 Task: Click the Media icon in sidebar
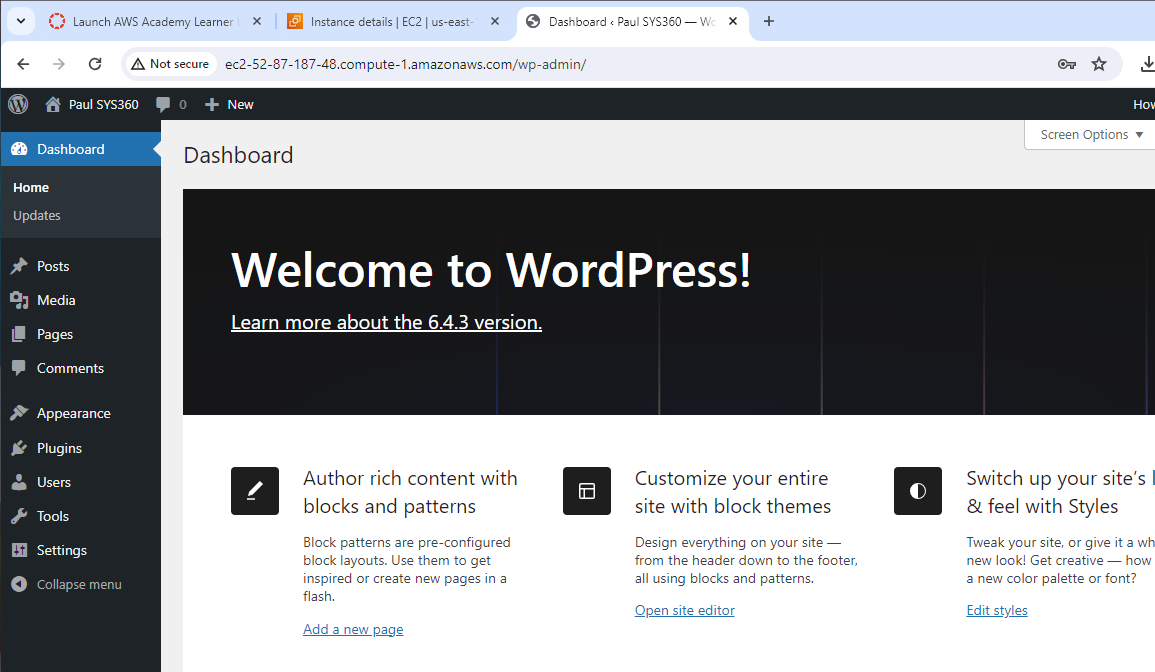pyautogui.click(x=19, y=300)
